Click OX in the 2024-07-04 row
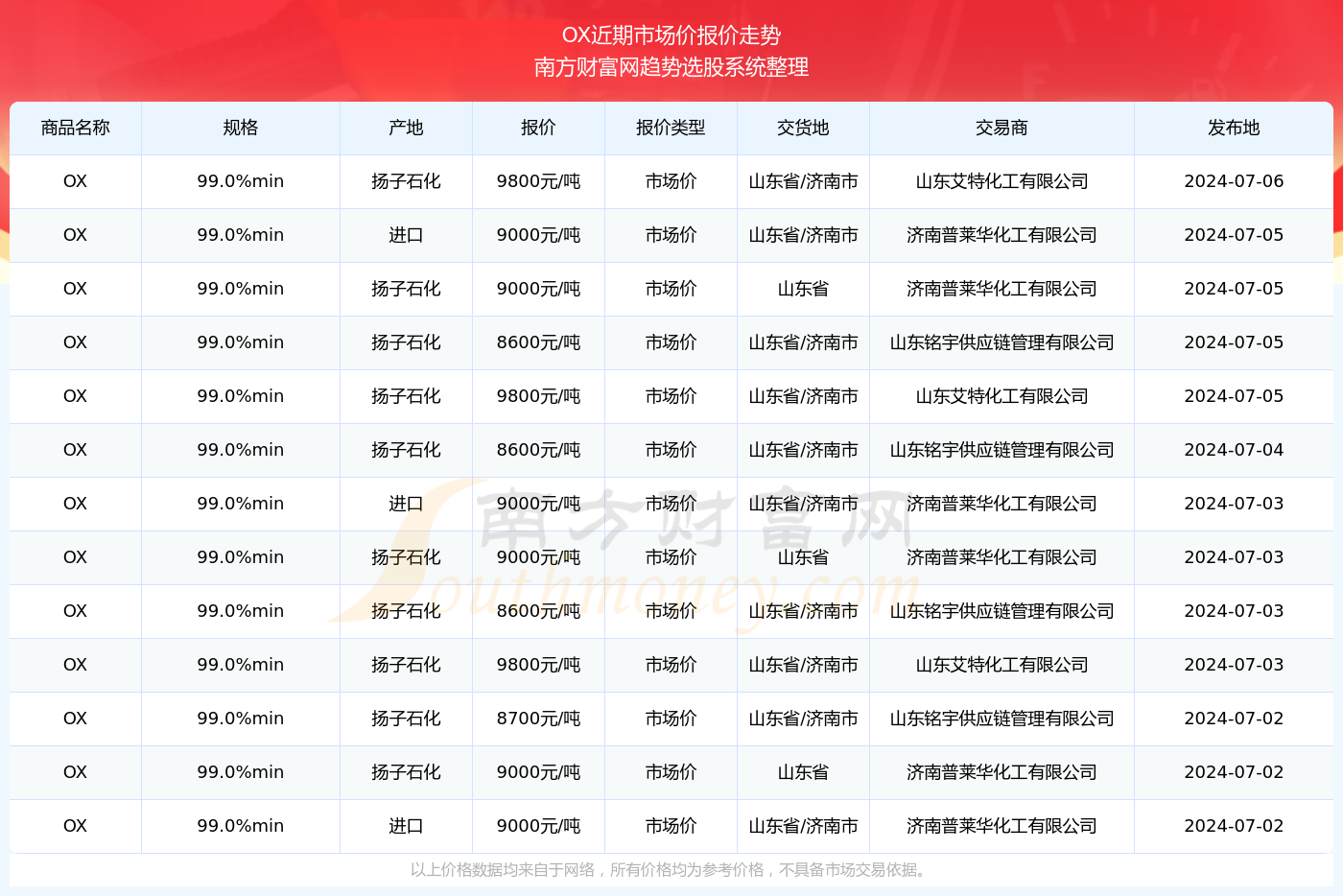The image size is (1343, 896). (x=75, y=450)
